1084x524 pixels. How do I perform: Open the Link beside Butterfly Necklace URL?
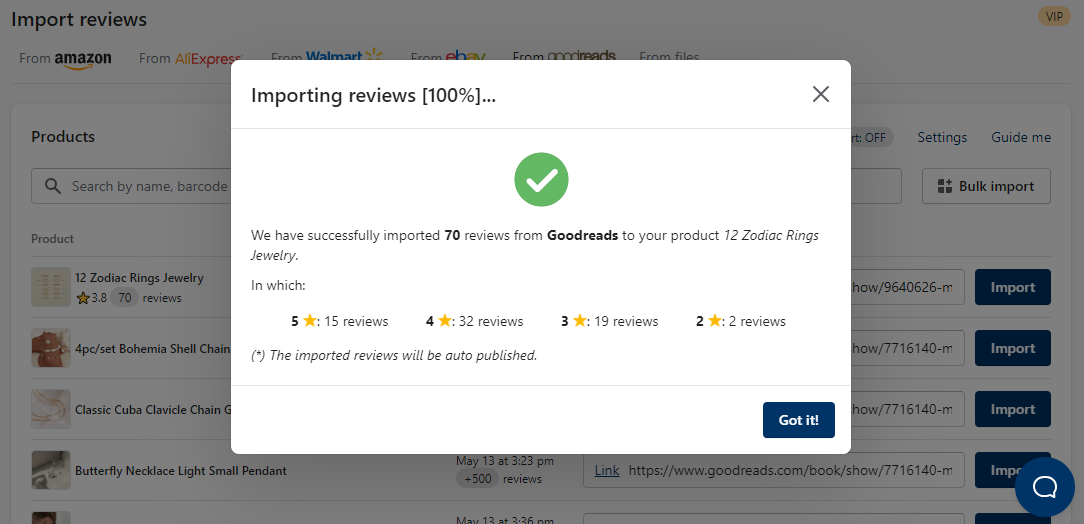(x=607, y=470)
